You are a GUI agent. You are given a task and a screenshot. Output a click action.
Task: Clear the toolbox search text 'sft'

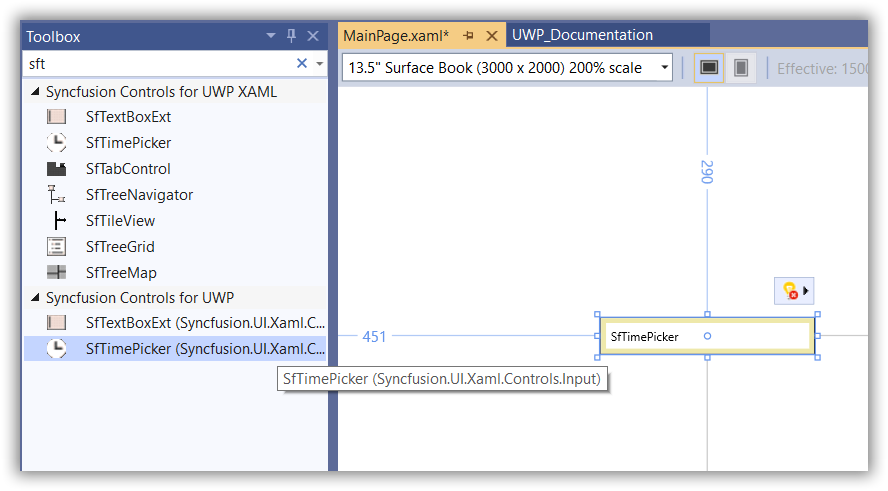coord(302,63)
